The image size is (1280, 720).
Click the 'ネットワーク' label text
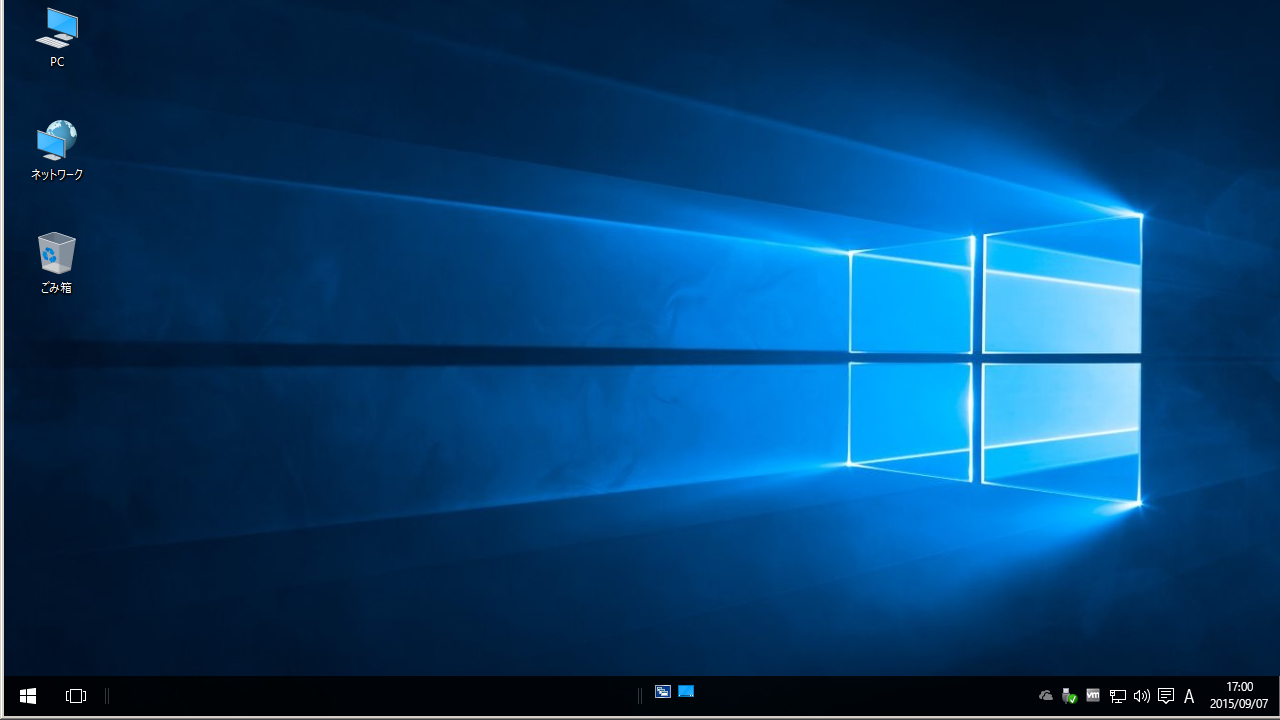point(57,175)
